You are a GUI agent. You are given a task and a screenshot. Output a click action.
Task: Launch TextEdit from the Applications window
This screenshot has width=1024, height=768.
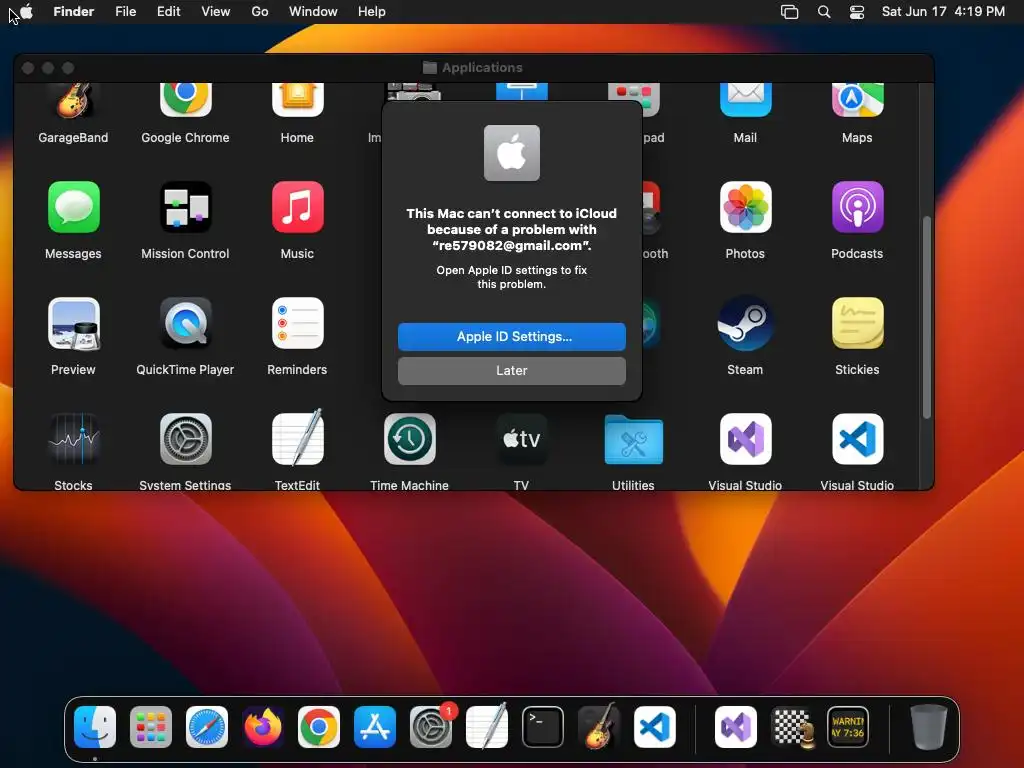(x=298, y=438)
